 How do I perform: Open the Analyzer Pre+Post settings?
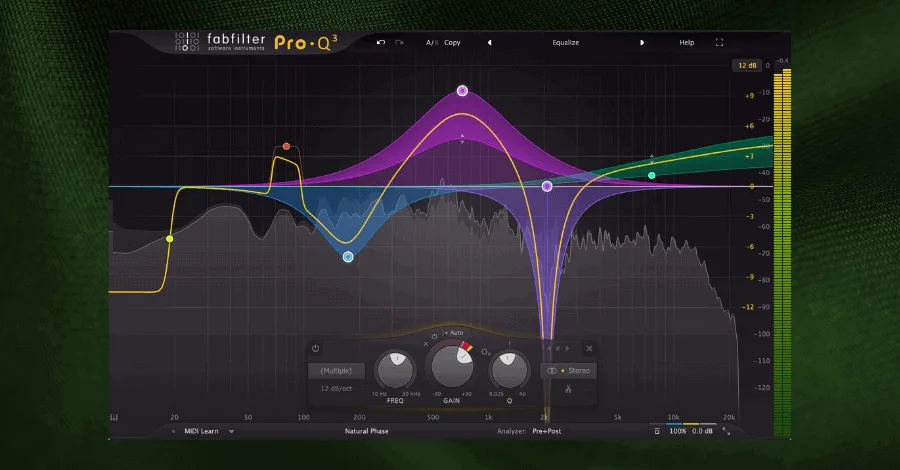coord(546,431)
